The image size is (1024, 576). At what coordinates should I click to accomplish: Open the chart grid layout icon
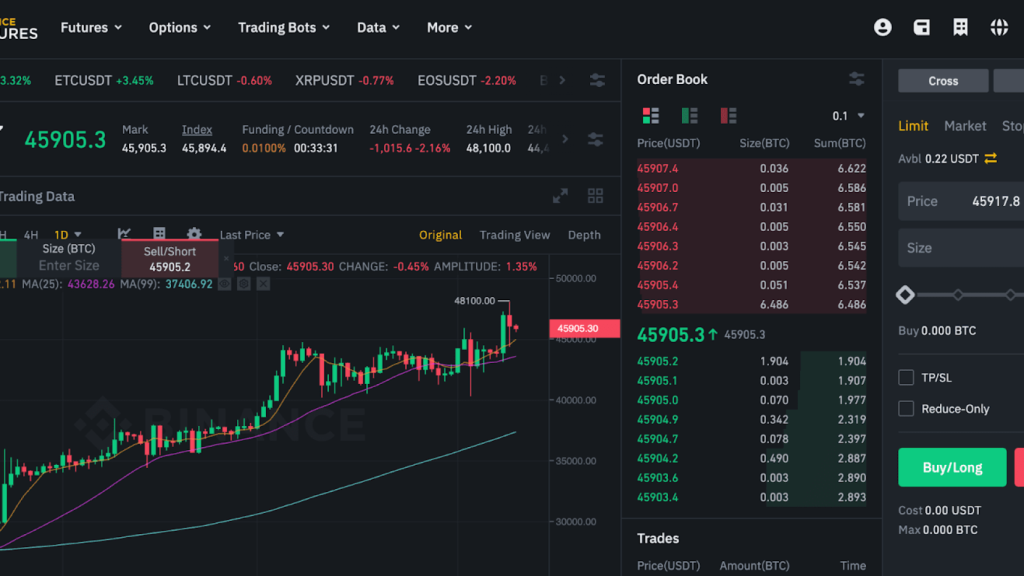[x=595, y=196]
